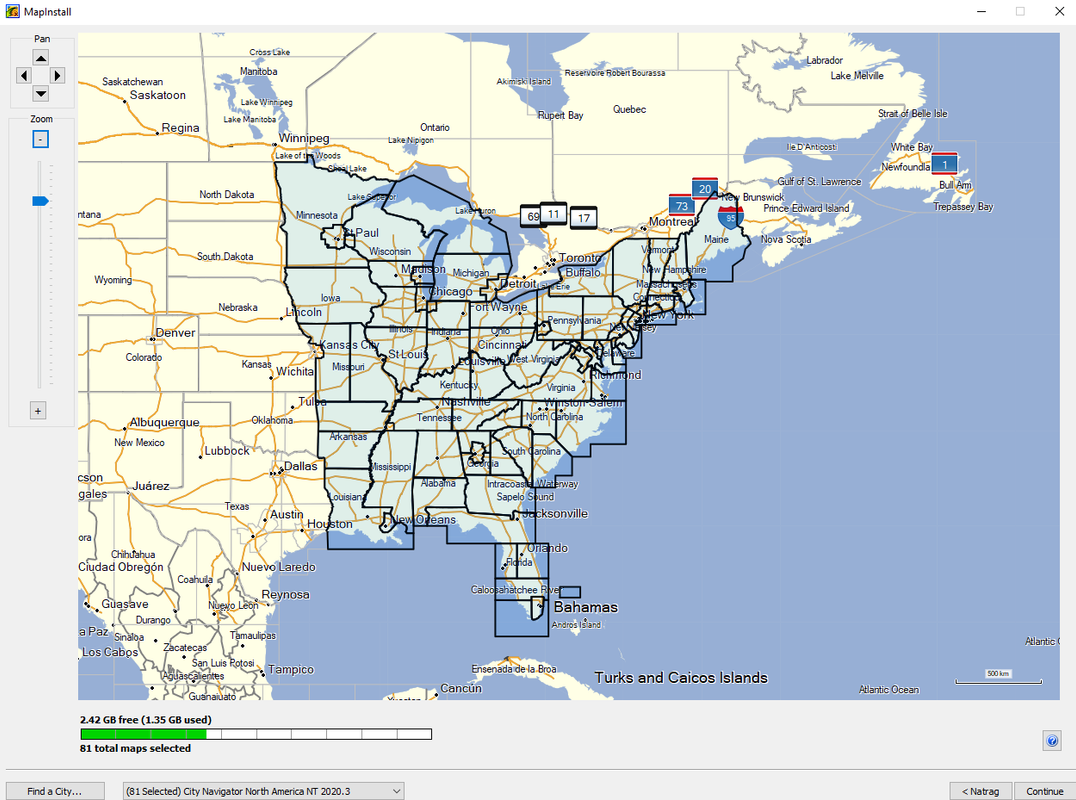This screenshot has width=1076, height=800.
Task: Click the Continue button
Action: [1044, 791]
